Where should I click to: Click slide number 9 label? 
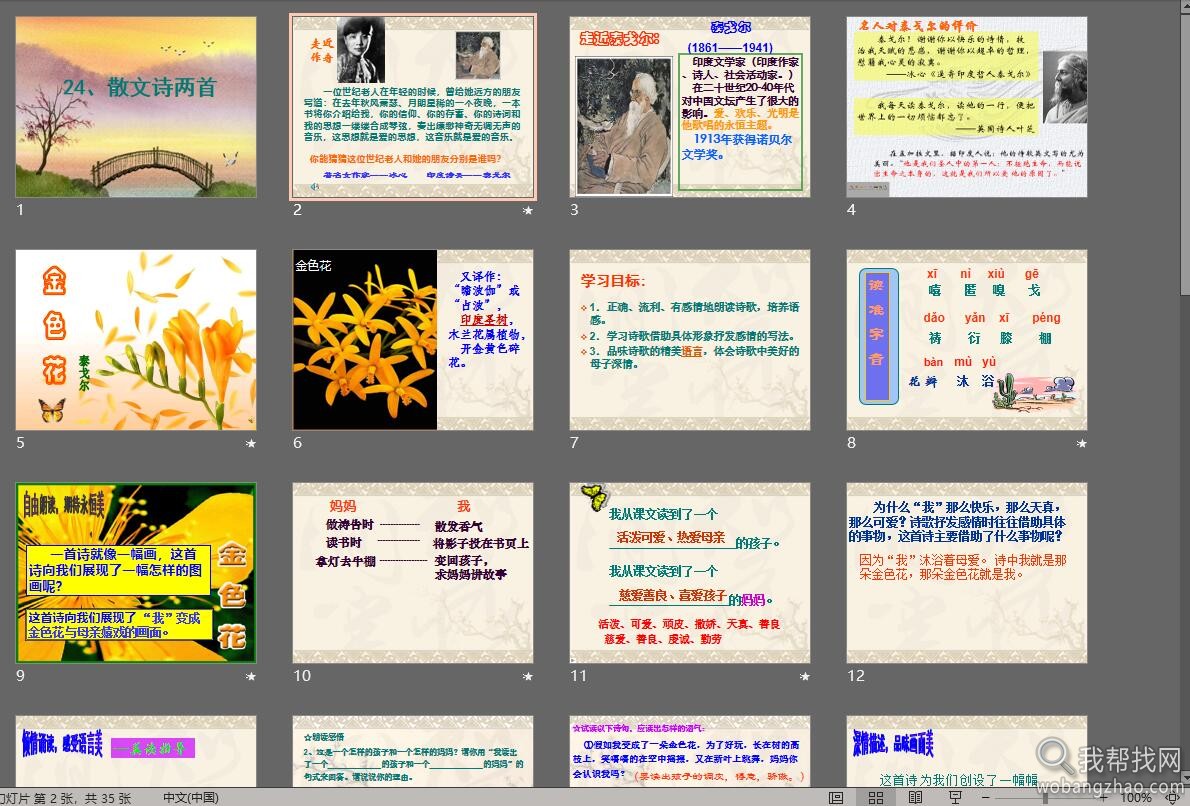(x=20, y=675)
